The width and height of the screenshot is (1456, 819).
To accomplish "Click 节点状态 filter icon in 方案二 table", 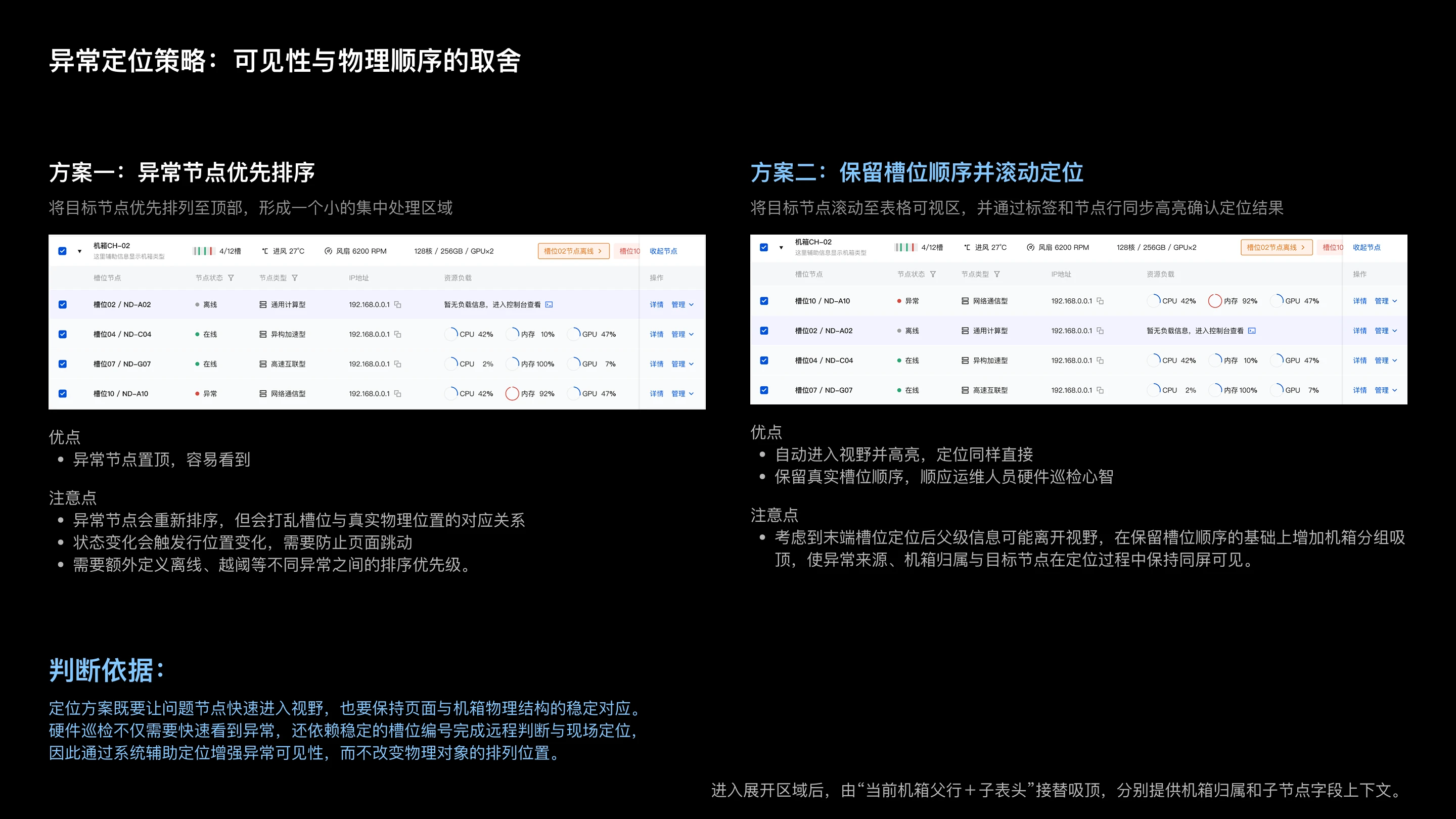I will [x=933, y=274].
